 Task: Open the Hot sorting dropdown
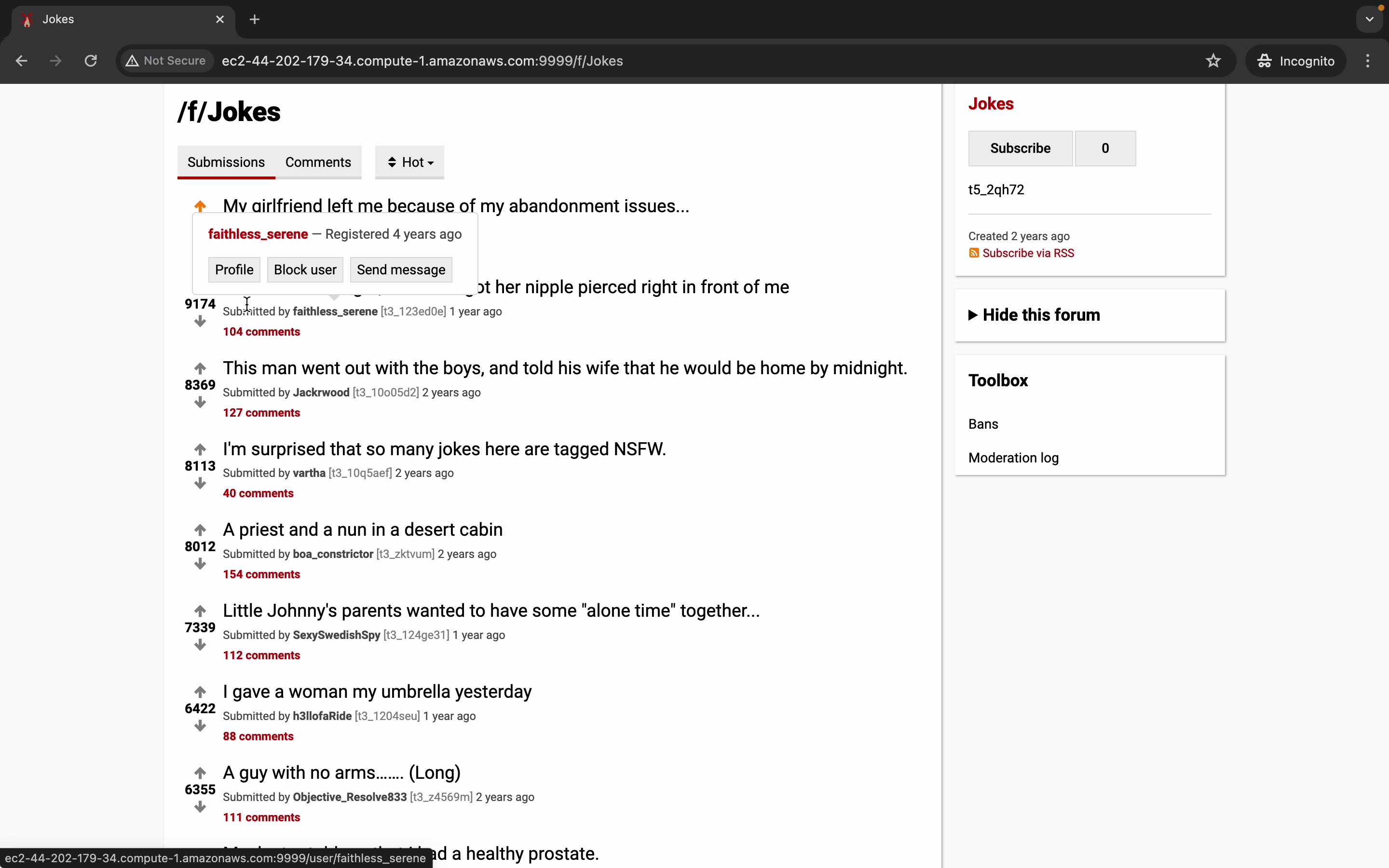click(x=409, y=163)
